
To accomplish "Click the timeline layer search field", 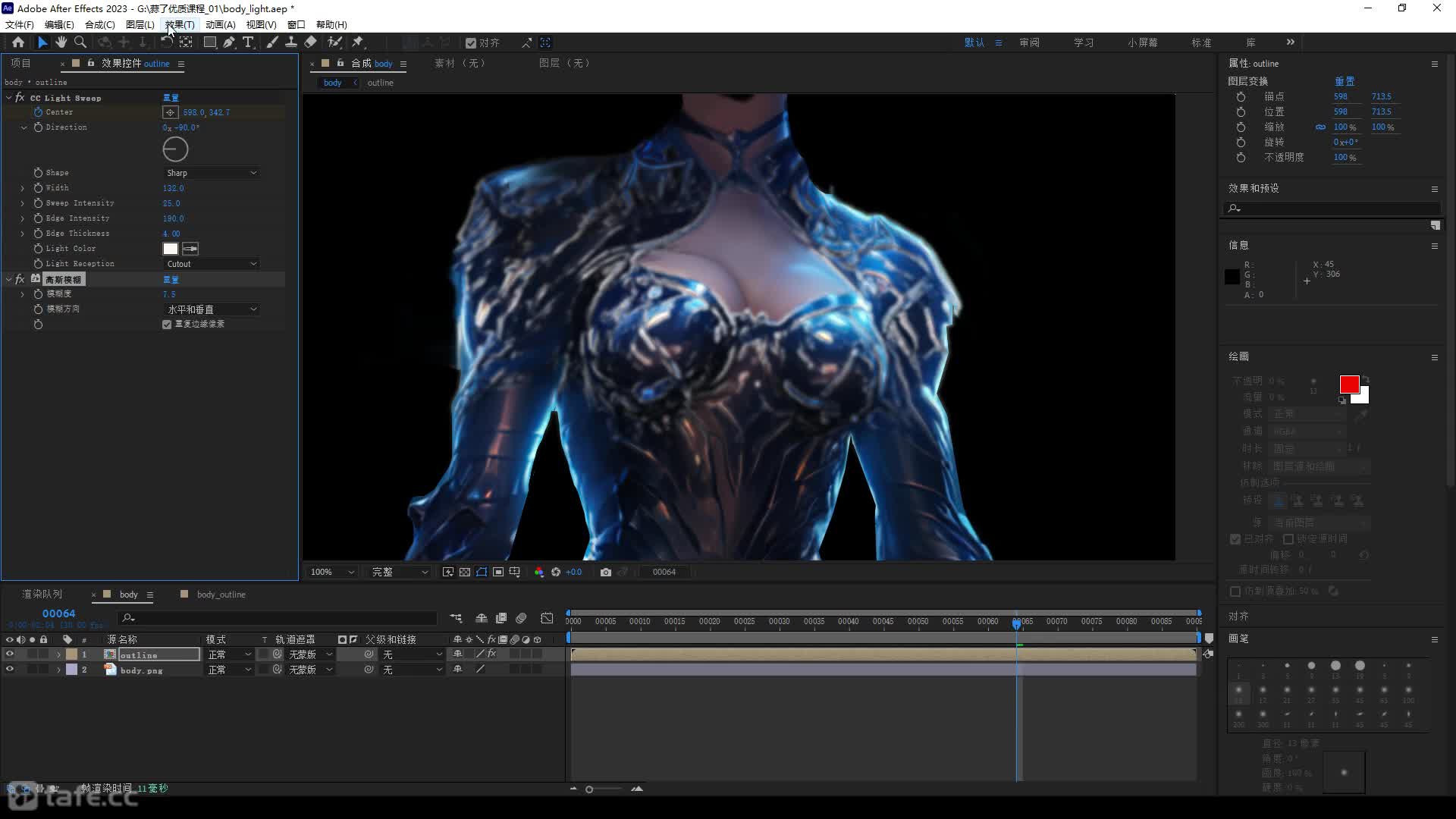I will pos(278,619).
